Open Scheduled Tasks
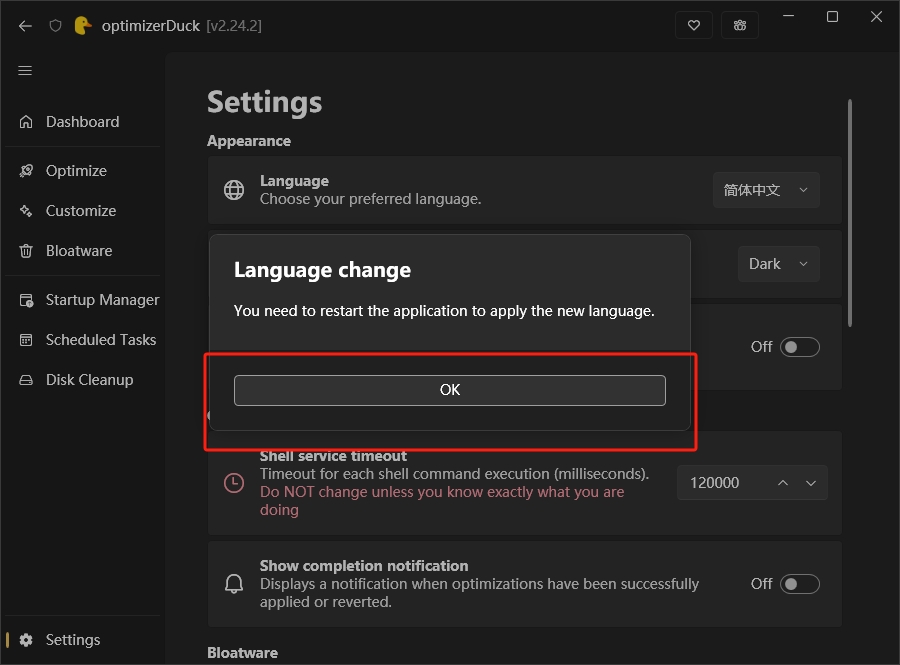The width and height of the screenshot is (900, 665). click(x=83, y=340)
